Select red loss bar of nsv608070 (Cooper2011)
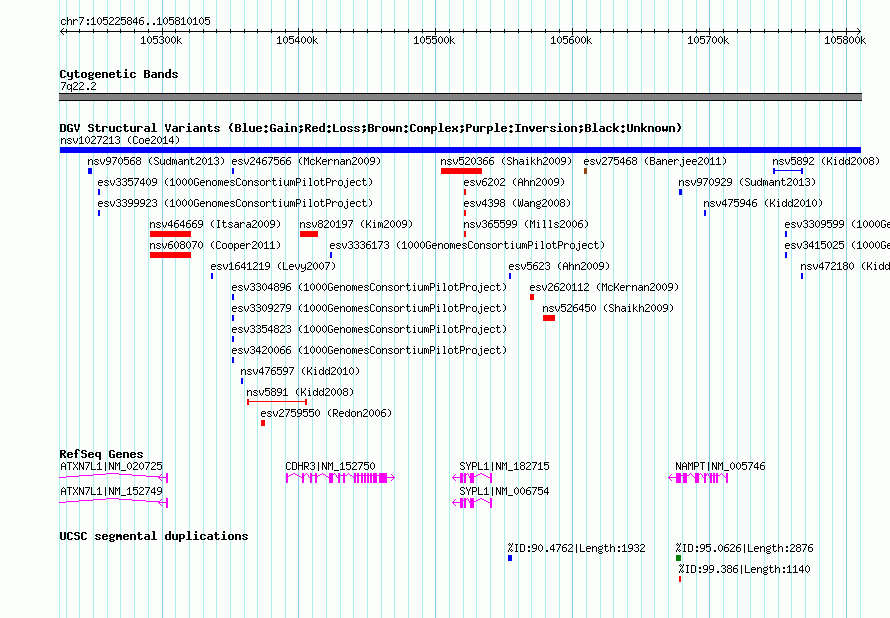This screenshot has height=618, width=890. point(170,255)
